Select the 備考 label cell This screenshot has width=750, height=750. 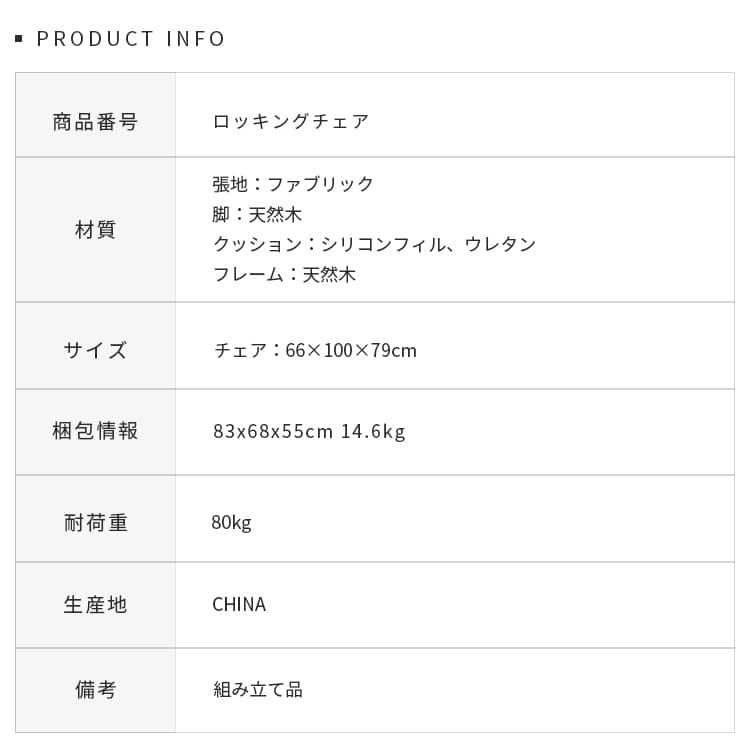(x=95, y=690)
